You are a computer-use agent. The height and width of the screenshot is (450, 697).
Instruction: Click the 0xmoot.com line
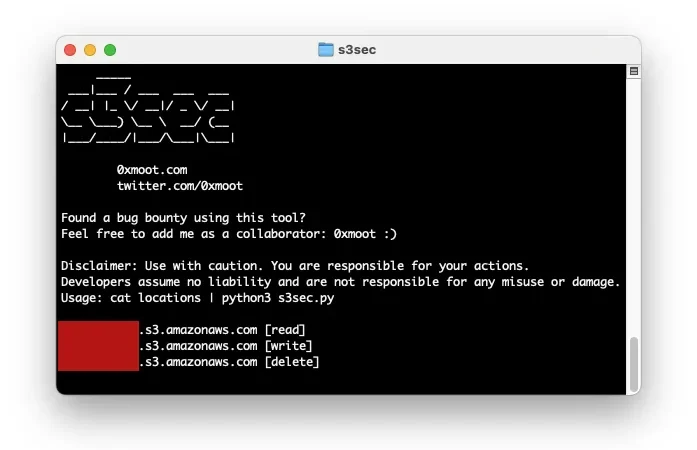[152, 170]
